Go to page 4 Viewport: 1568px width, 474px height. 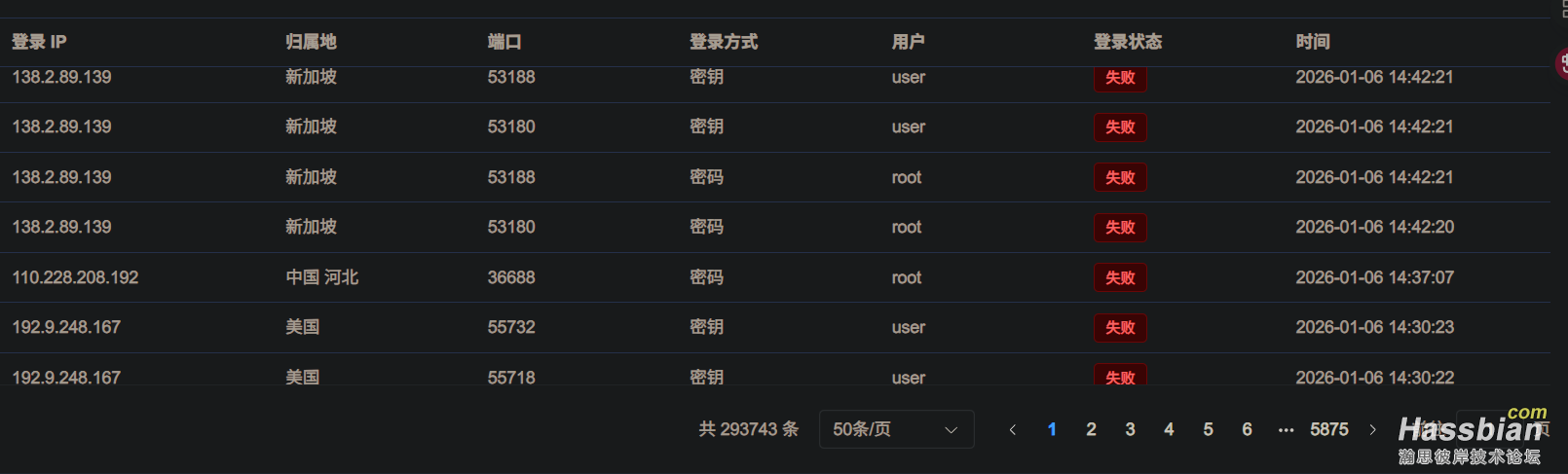pos(1169,429)
